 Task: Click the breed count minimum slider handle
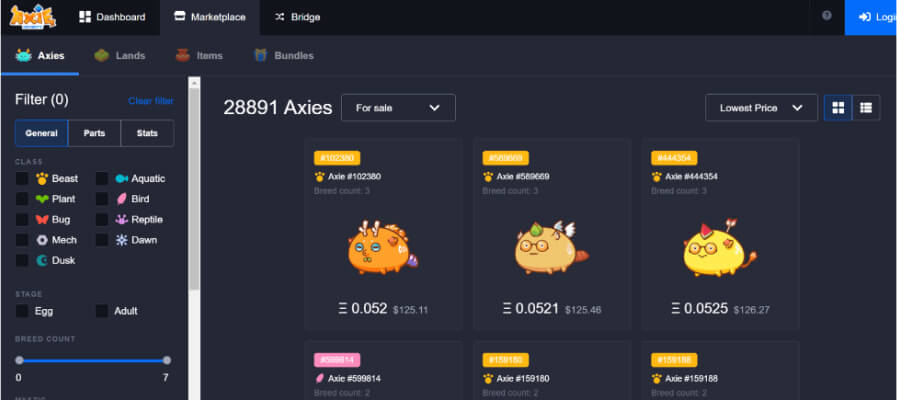[x=19, y=361]
